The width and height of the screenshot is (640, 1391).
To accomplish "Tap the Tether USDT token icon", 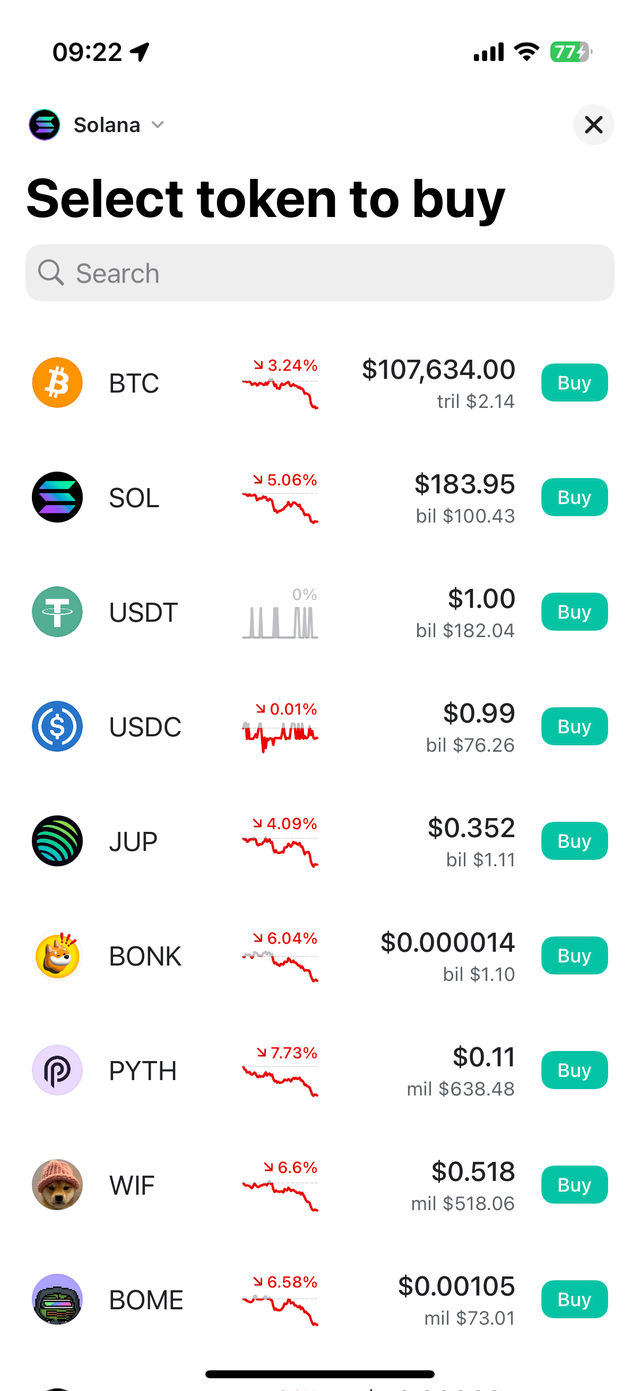I will point(57,612).
